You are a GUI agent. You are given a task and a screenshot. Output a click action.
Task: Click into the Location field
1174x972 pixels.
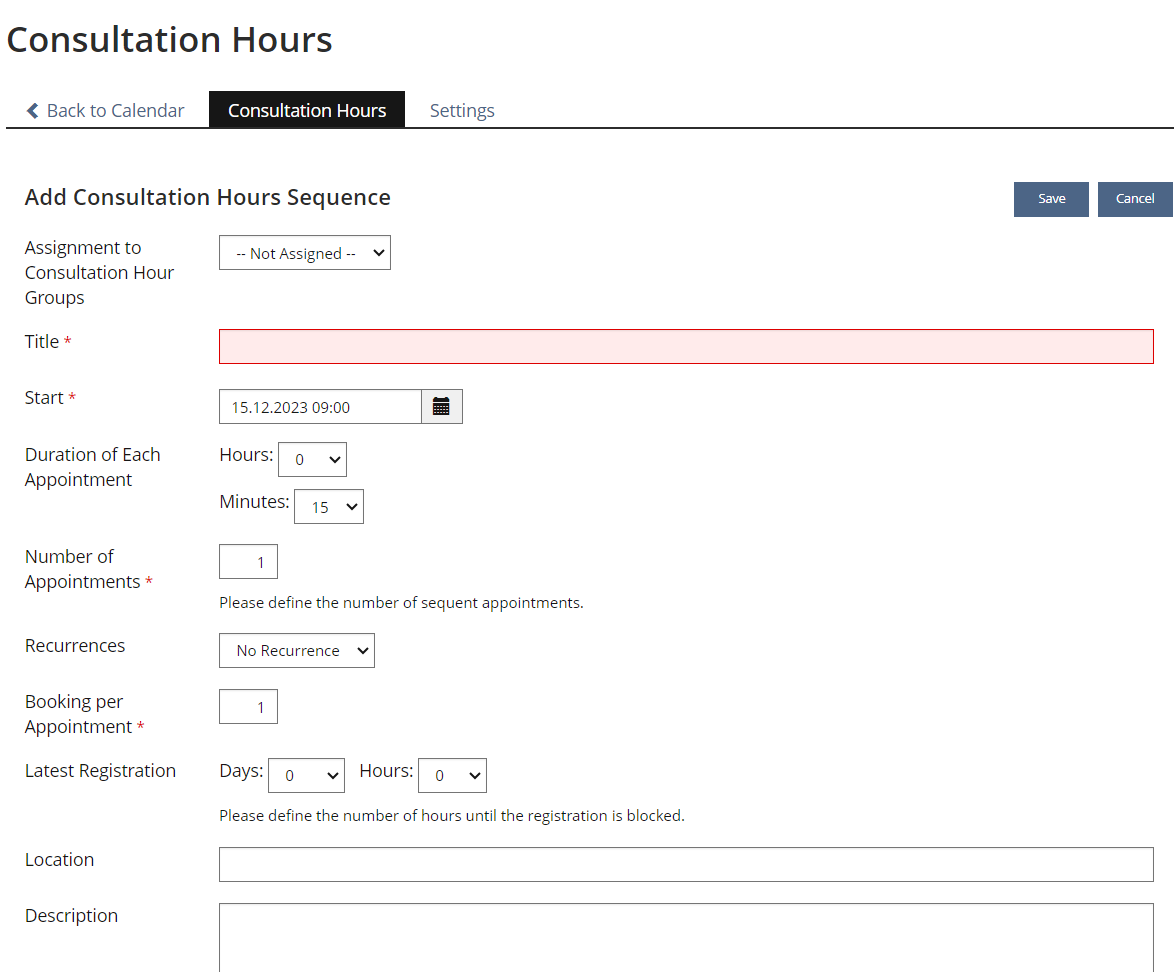(x=685, y=865)
